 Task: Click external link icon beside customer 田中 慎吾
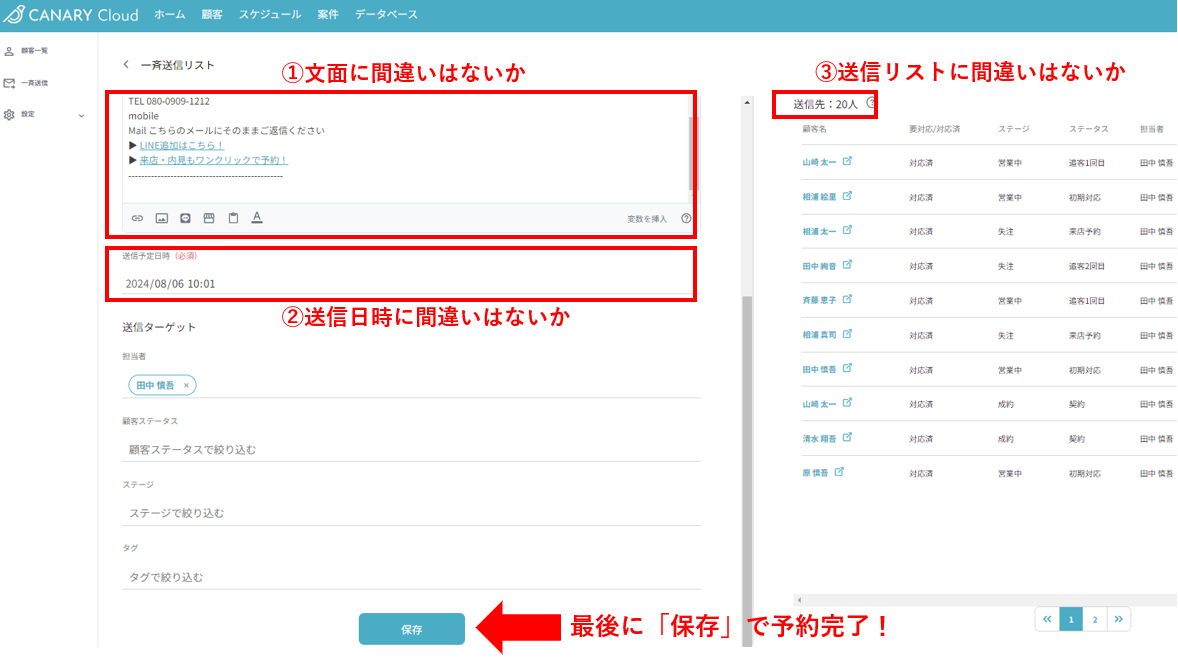point(847,369)
